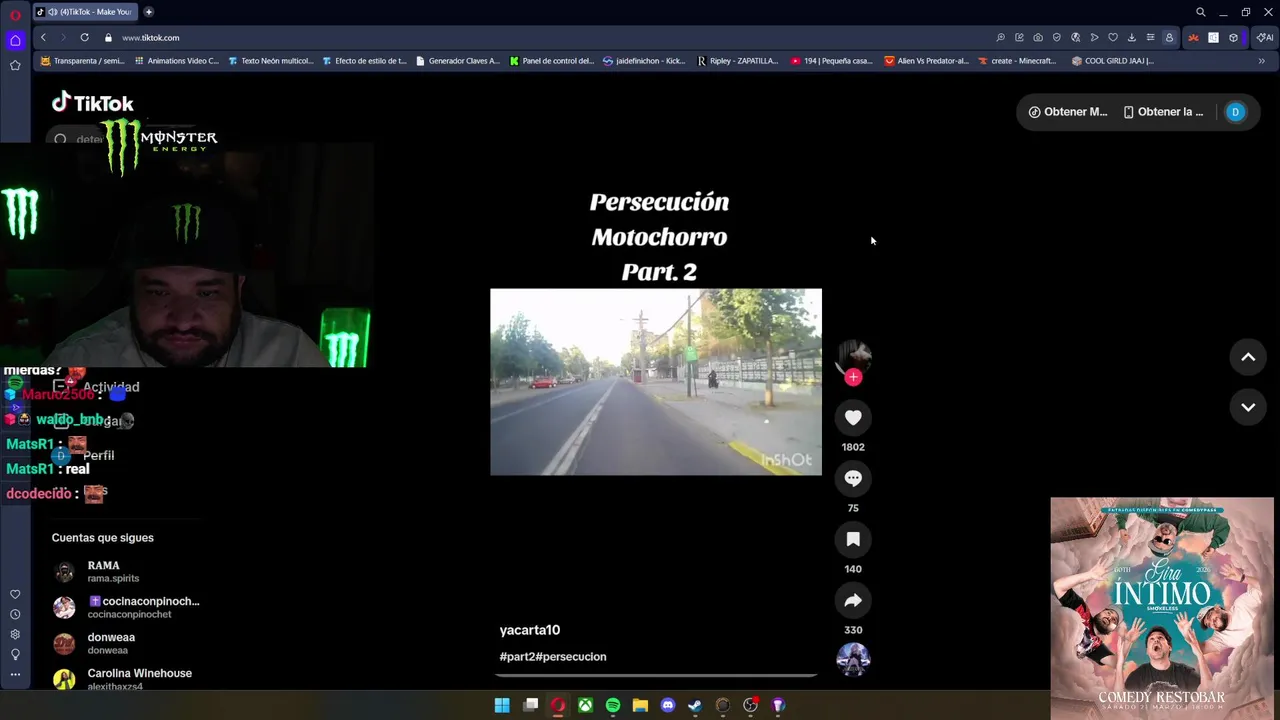Click the send flow arrow icon
The image size is (1280, 720).
tap(1094, 38)
